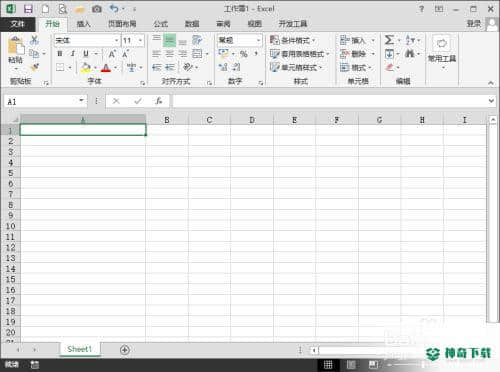
Task: Open the File tab
Action: click(x=17, y=24)
